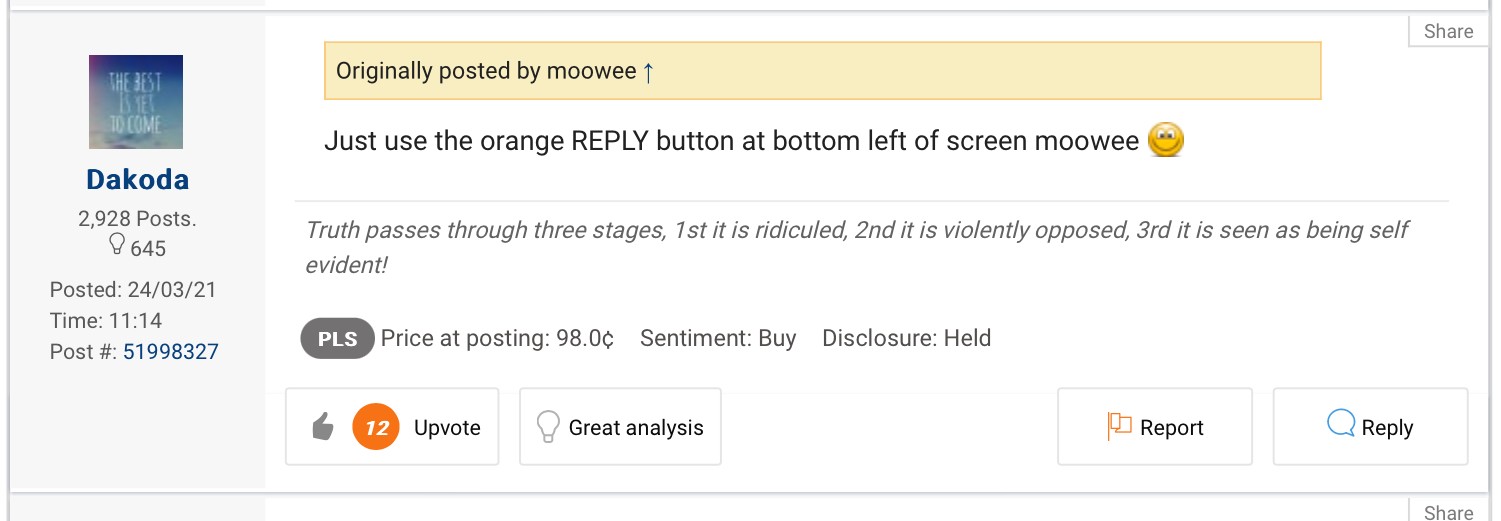Report this post via the Report label
Screen dimensions: 1501x521
tap(1172, 428)
